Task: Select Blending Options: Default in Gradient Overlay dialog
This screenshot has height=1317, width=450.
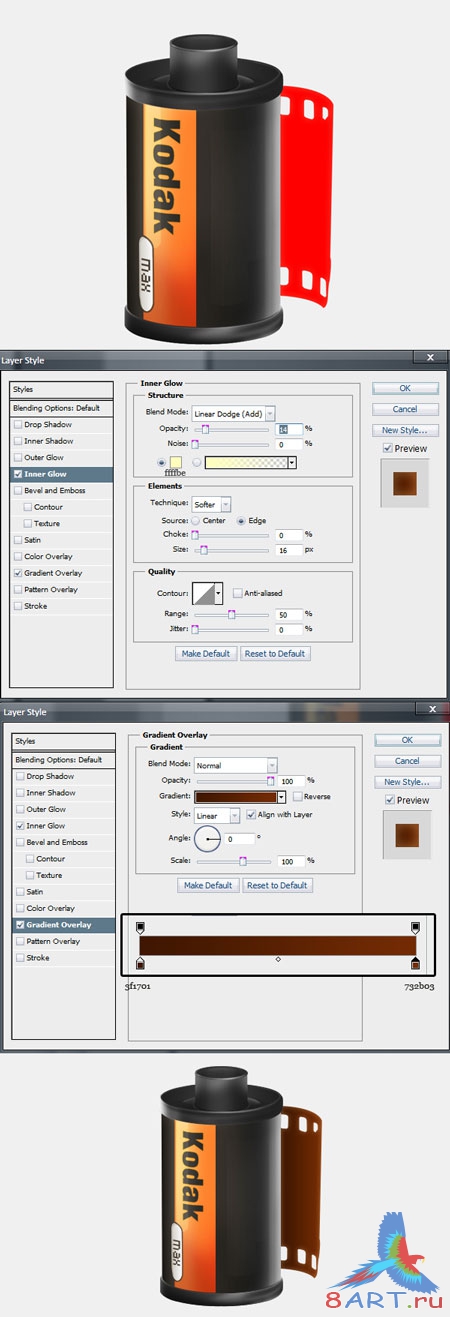Action: click(62, 760)
